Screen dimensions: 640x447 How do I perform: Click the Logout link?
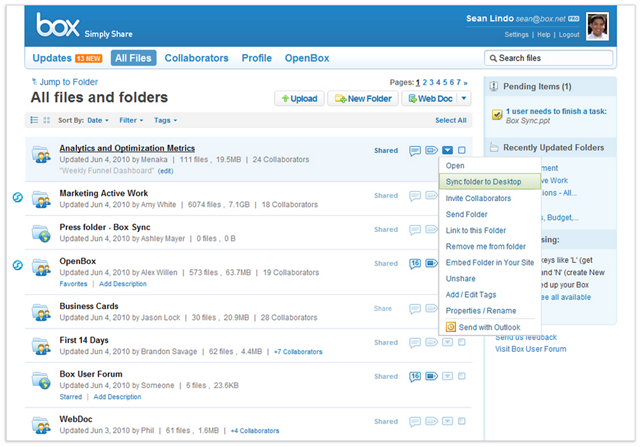click(569, 35)
